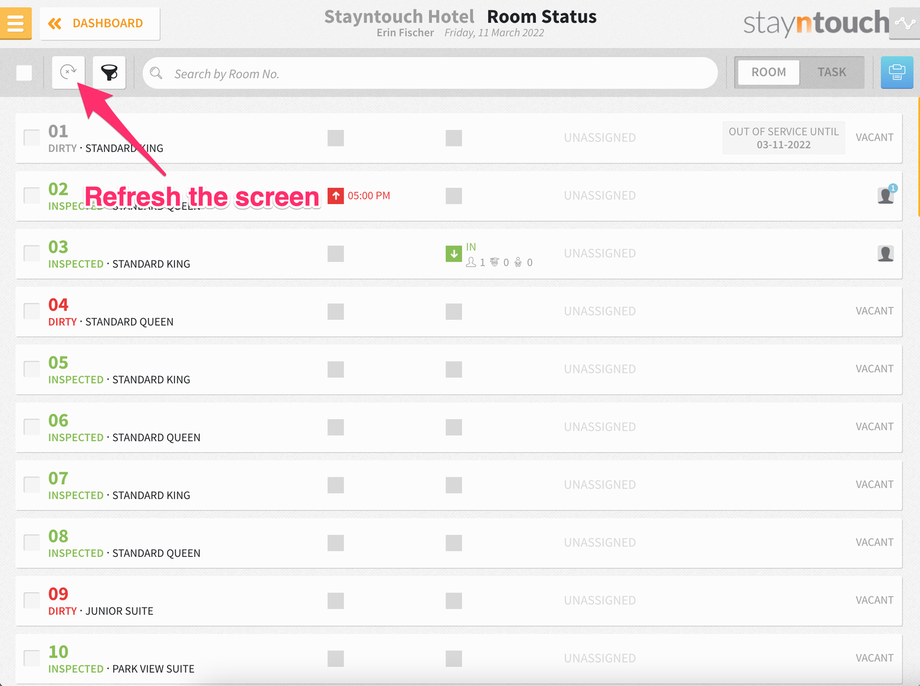920x686 pixels.
Task: Open guest icon with badge, room 02
Action: coord(887,194)
